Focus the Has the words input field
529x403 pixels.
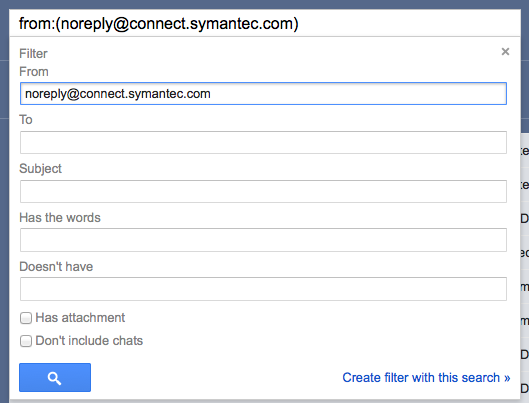pyautogui.click(x=263, y=240)
